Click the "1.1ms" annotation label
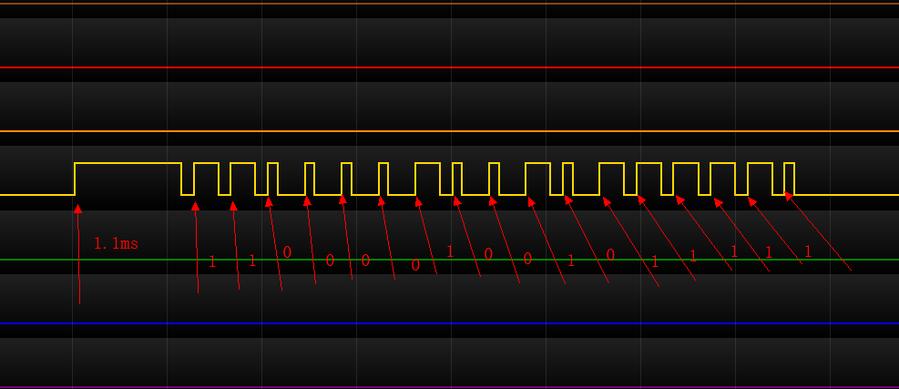899x389 pixels. pyautogui.click(x=116, y=244)
